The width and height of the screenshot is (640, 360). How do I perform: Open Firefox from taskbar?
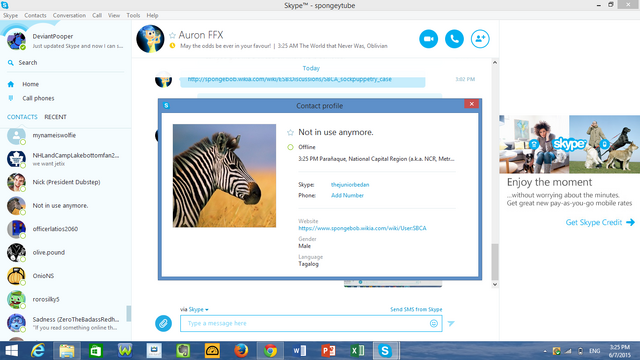pos(241,351)
